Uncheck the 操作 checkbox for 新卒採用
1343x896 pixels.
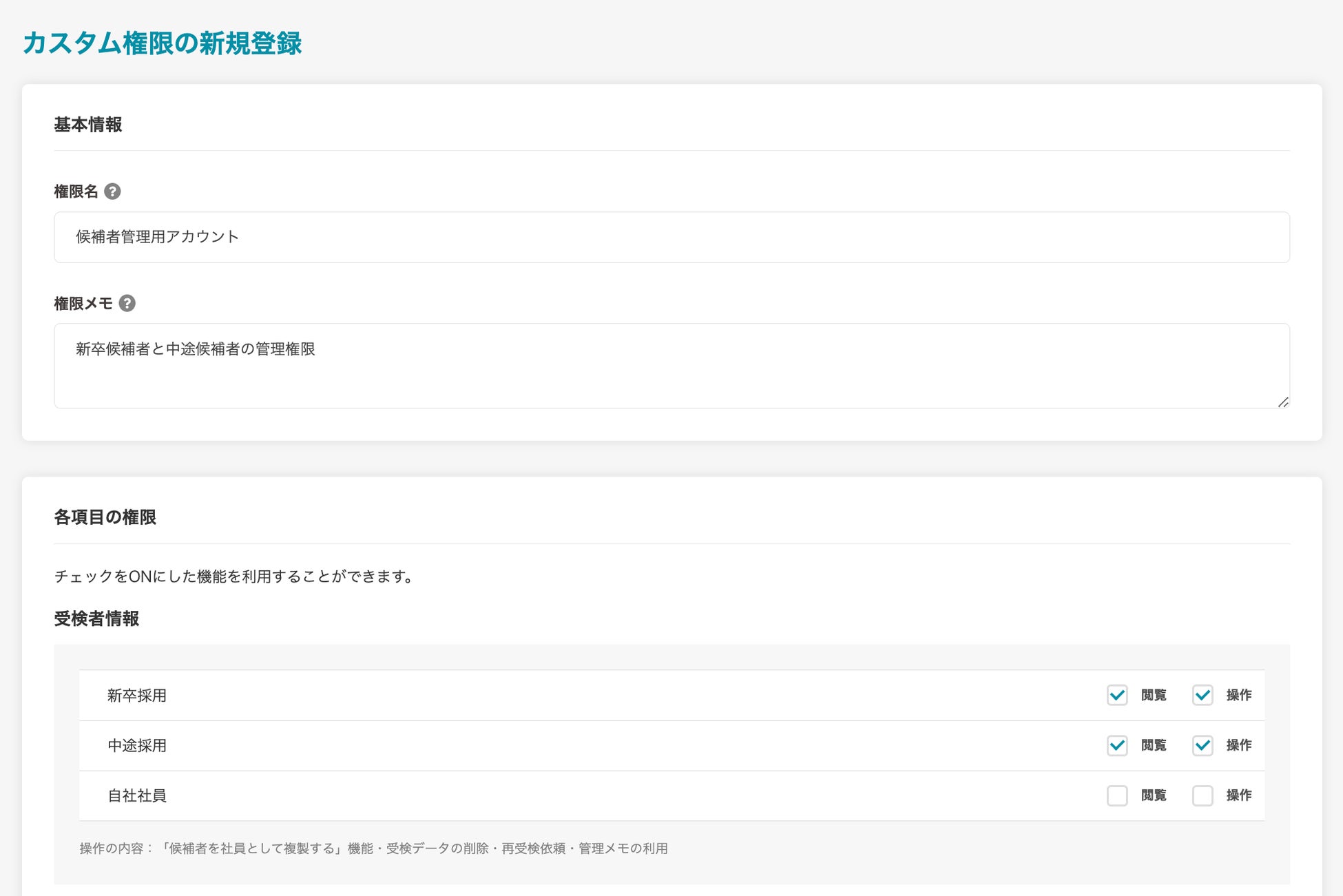click(x=1203, y=695)
